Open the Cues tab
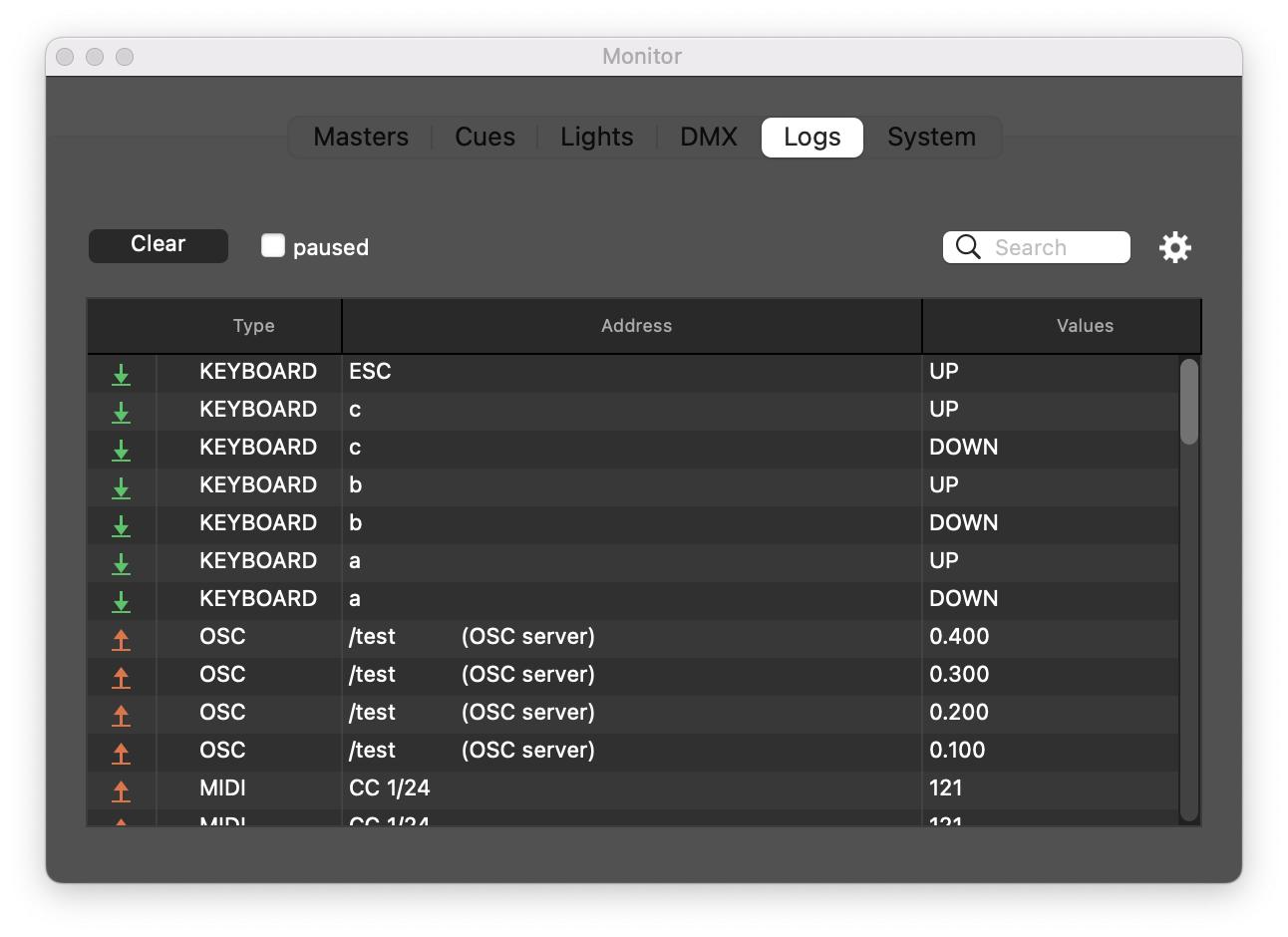Viewport: 1288px width, 937px height. (x=484, y=138)
